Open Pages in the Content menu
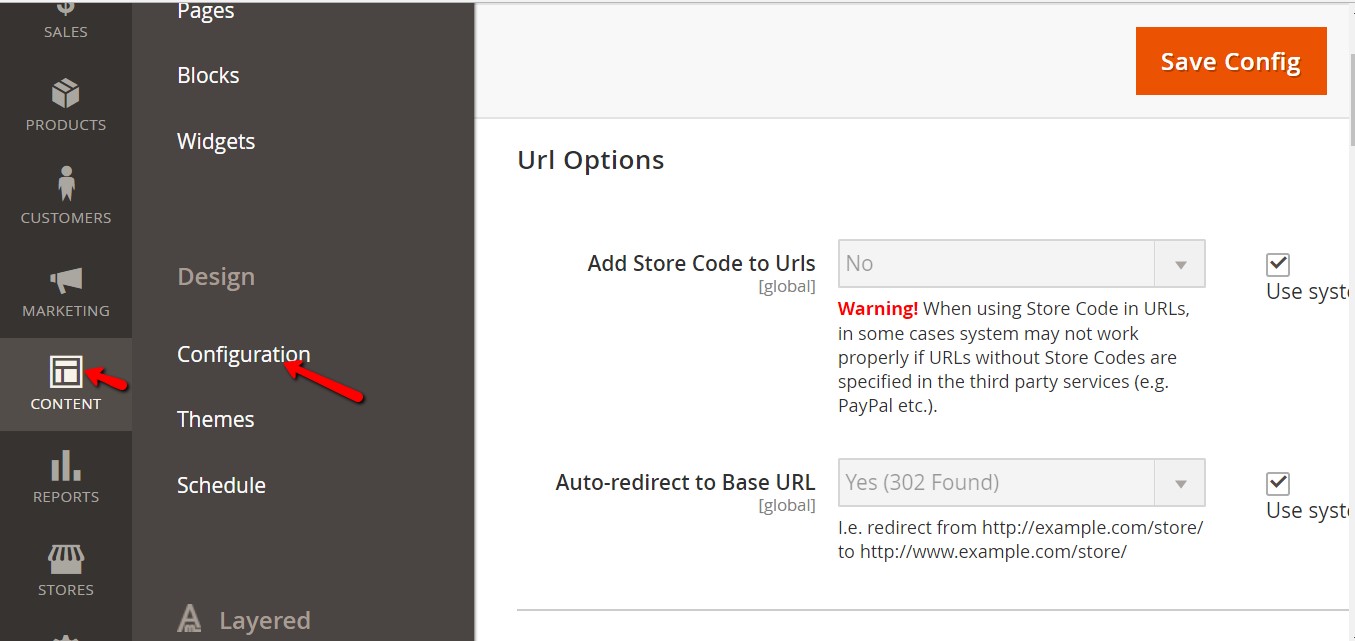The image size is (1355, 641). pyautogui.click(x=205, y=12)
